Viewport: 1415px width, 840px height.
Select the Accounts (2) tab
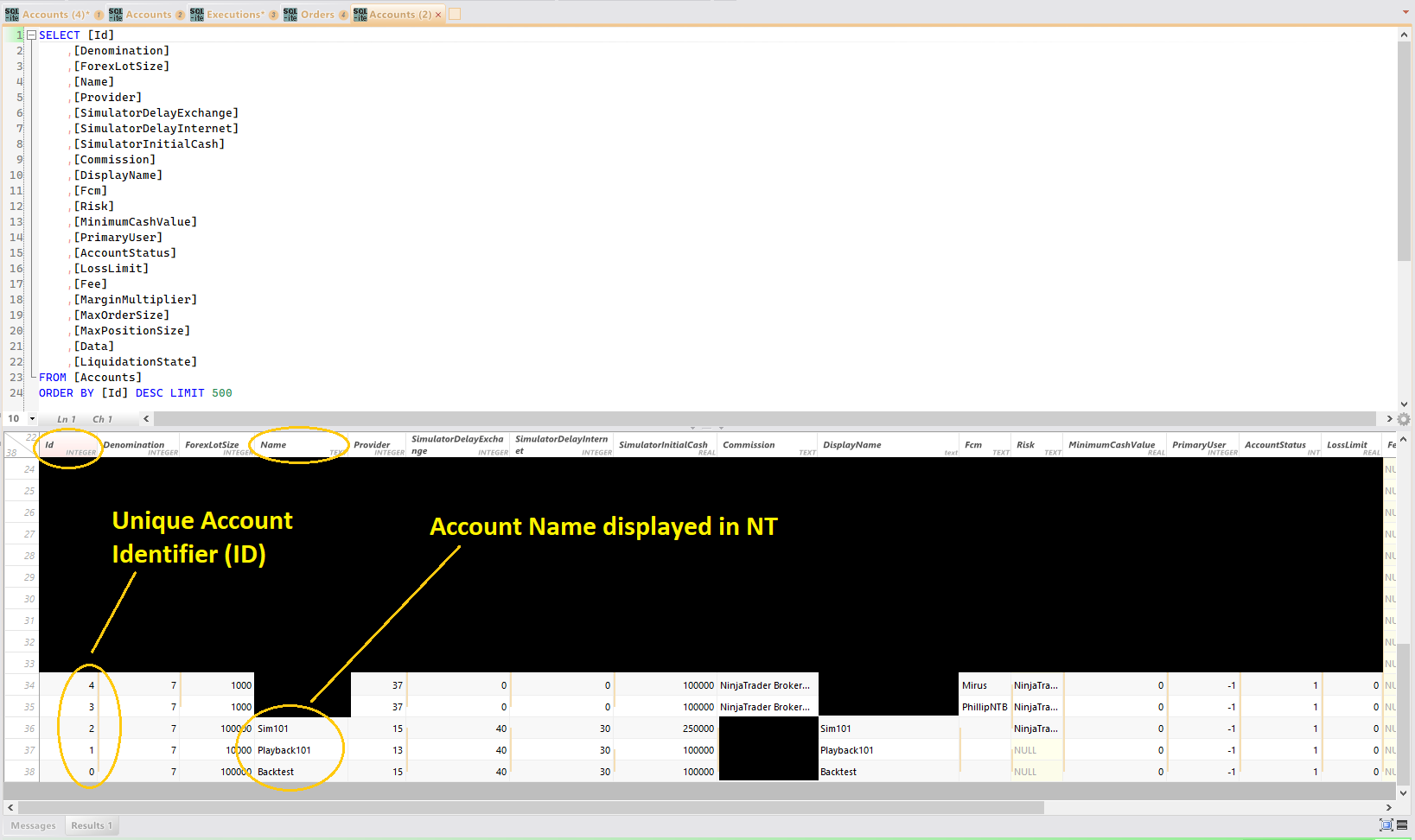coord(400,15)
